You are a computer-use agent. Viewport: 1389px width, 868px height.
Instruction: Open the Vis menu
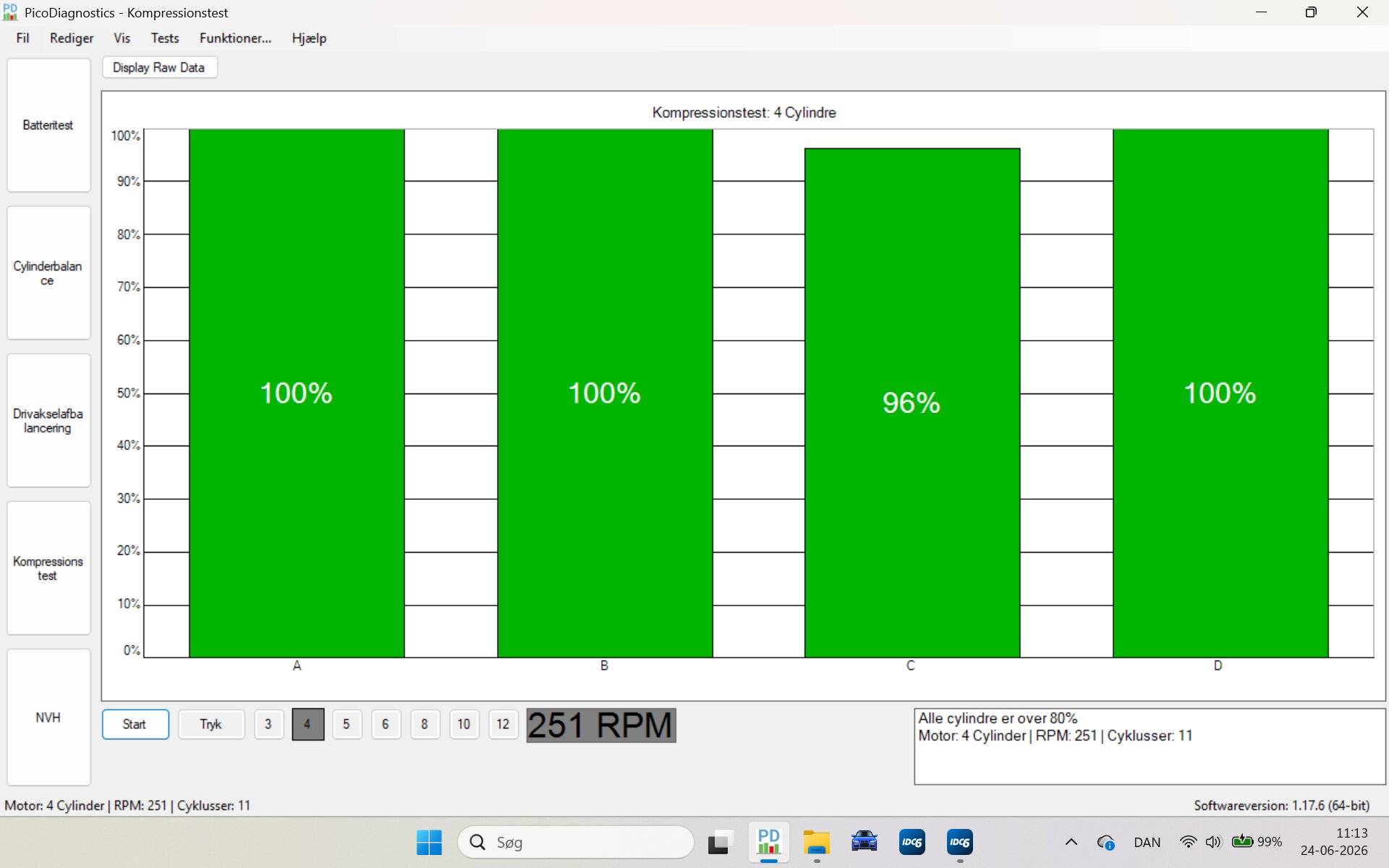click(122, 38)
